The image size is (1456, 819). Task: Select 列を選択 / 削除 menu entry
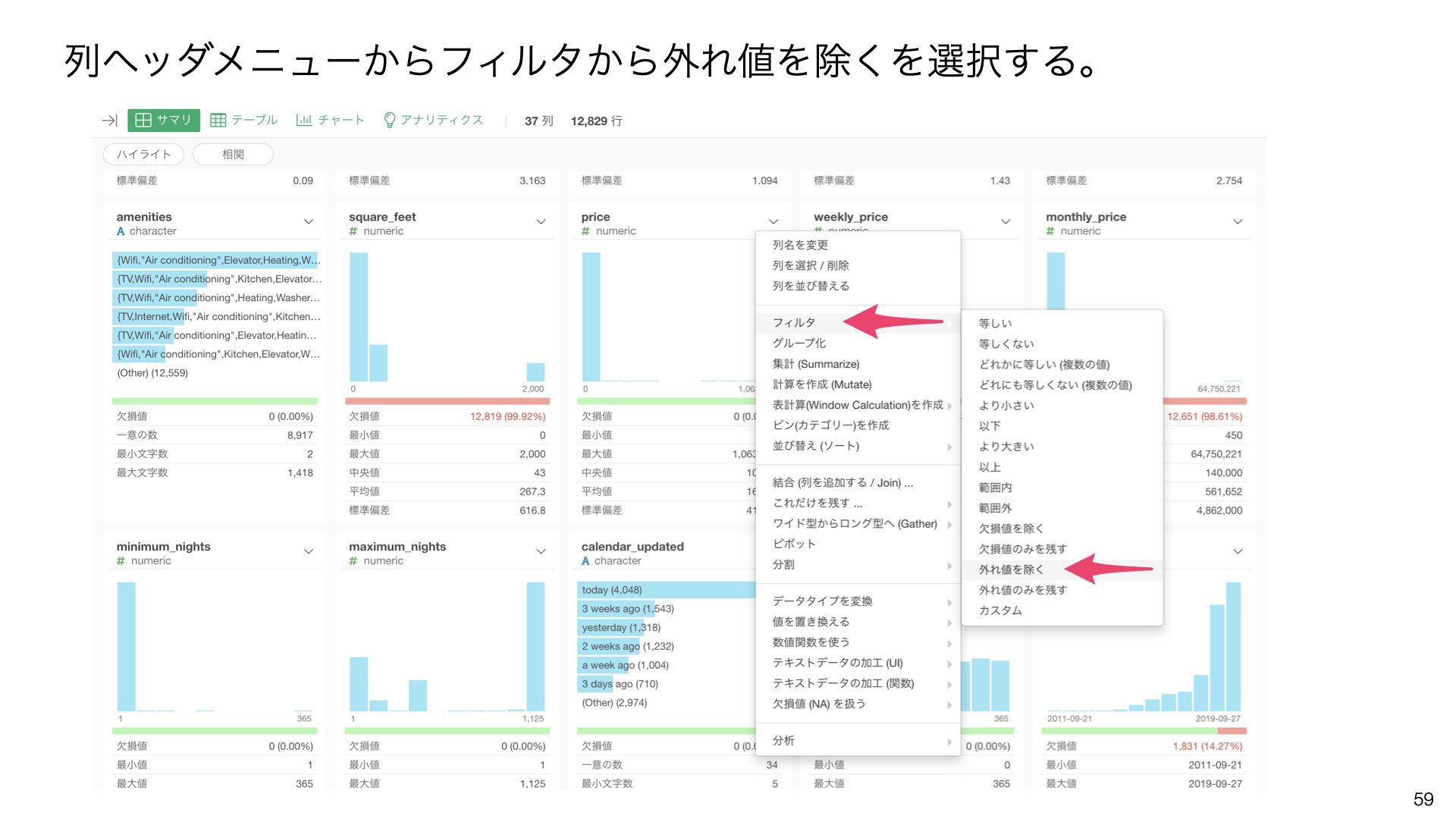(858, 265)
